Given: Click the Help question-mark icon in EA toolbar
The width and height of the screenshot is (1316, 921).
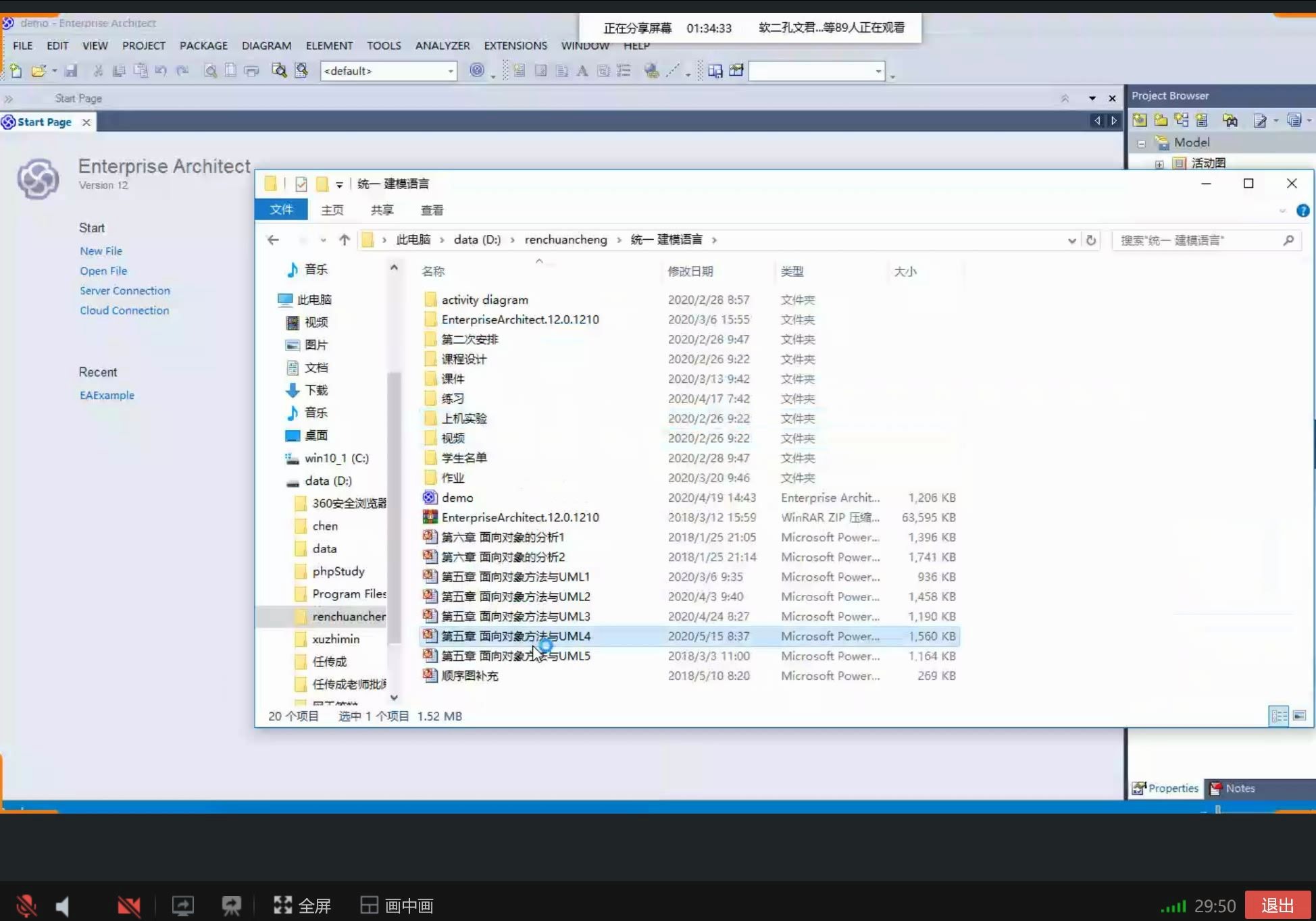Looking at the screenshot, I should click(x=477, y=71).
